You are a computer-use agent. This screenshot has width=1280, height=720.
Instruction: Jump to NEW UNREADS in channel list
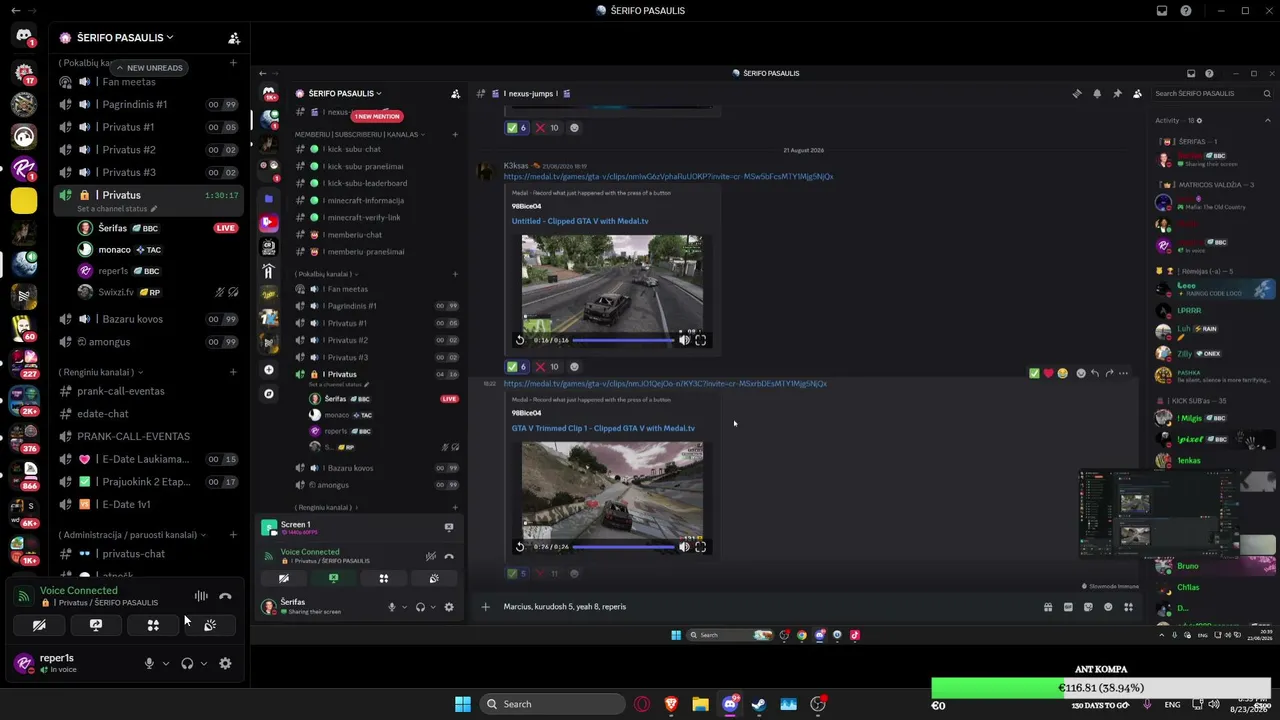[x=149, y=68]
